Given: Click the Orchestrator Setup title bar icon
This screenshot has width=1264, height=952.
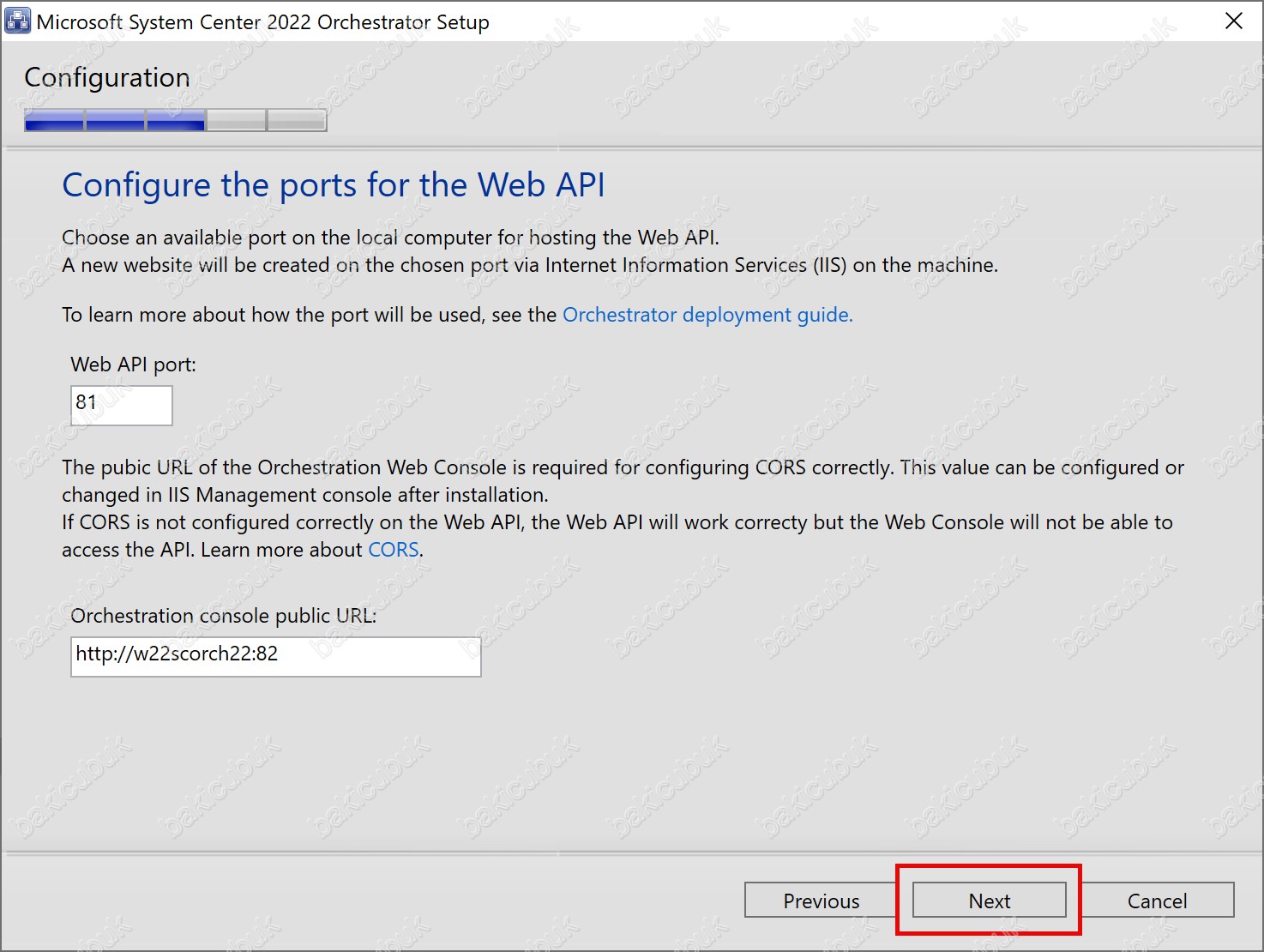Looking at the screenshot, I should coord(17,21).
